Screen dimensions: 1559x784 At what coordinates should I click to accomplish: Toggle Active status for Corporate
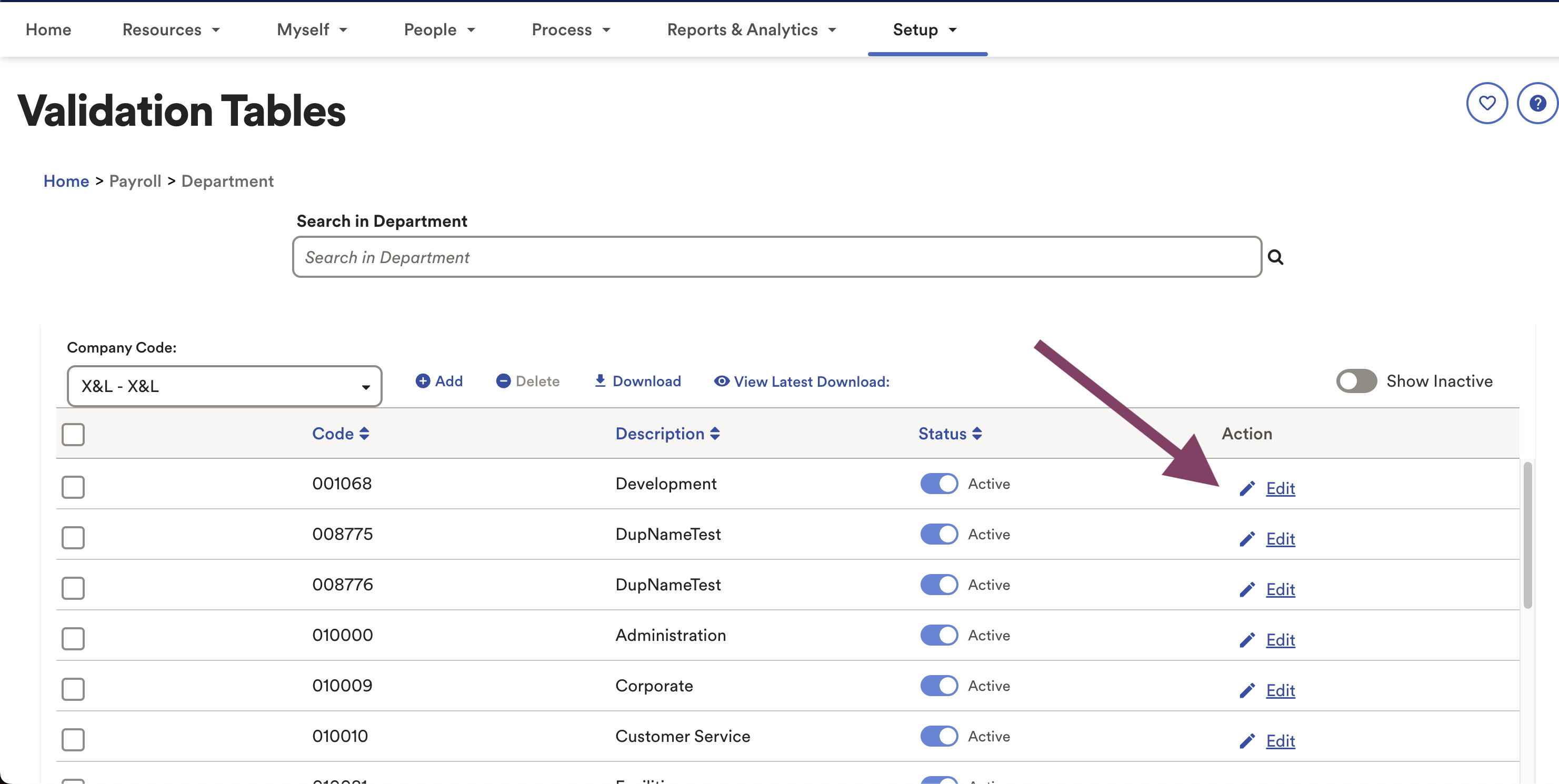pyautogui.click(x=940, y=686)
